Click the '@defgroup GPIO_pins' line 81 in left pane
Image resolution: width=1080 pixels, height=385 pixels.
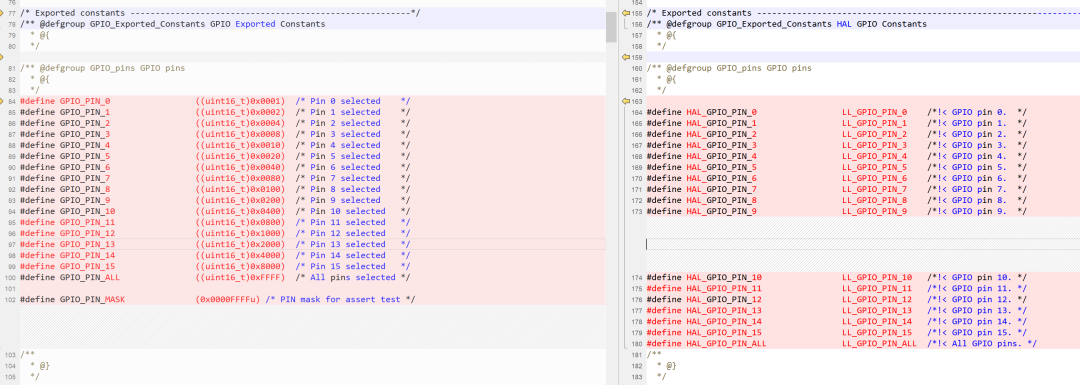click(103, 68)
